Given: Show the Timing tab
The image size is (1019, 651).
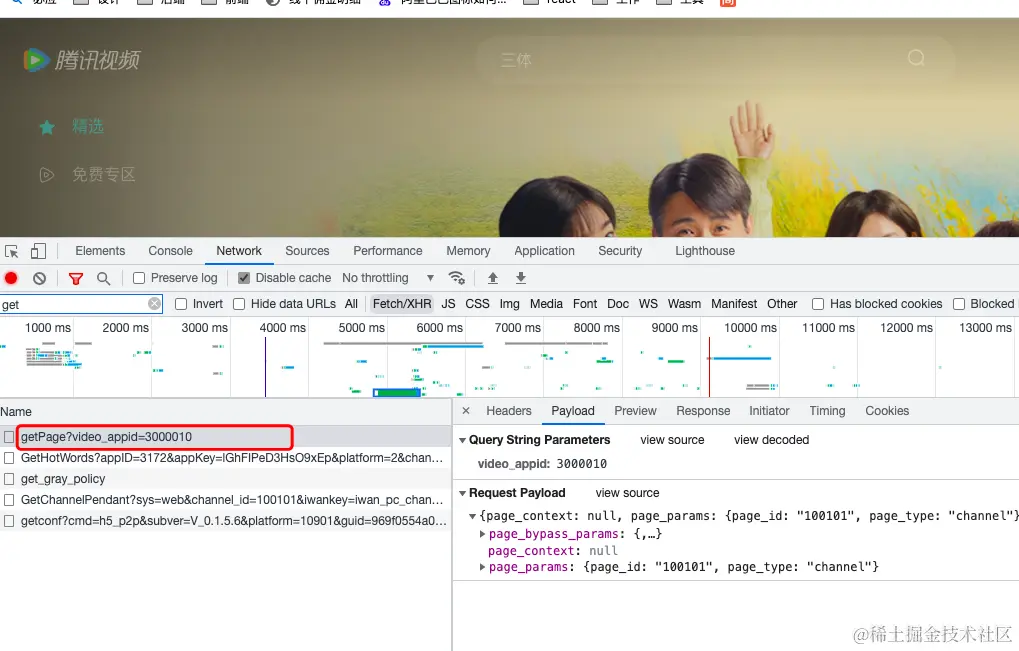Looking at the screenshot, I should [827, 411].
